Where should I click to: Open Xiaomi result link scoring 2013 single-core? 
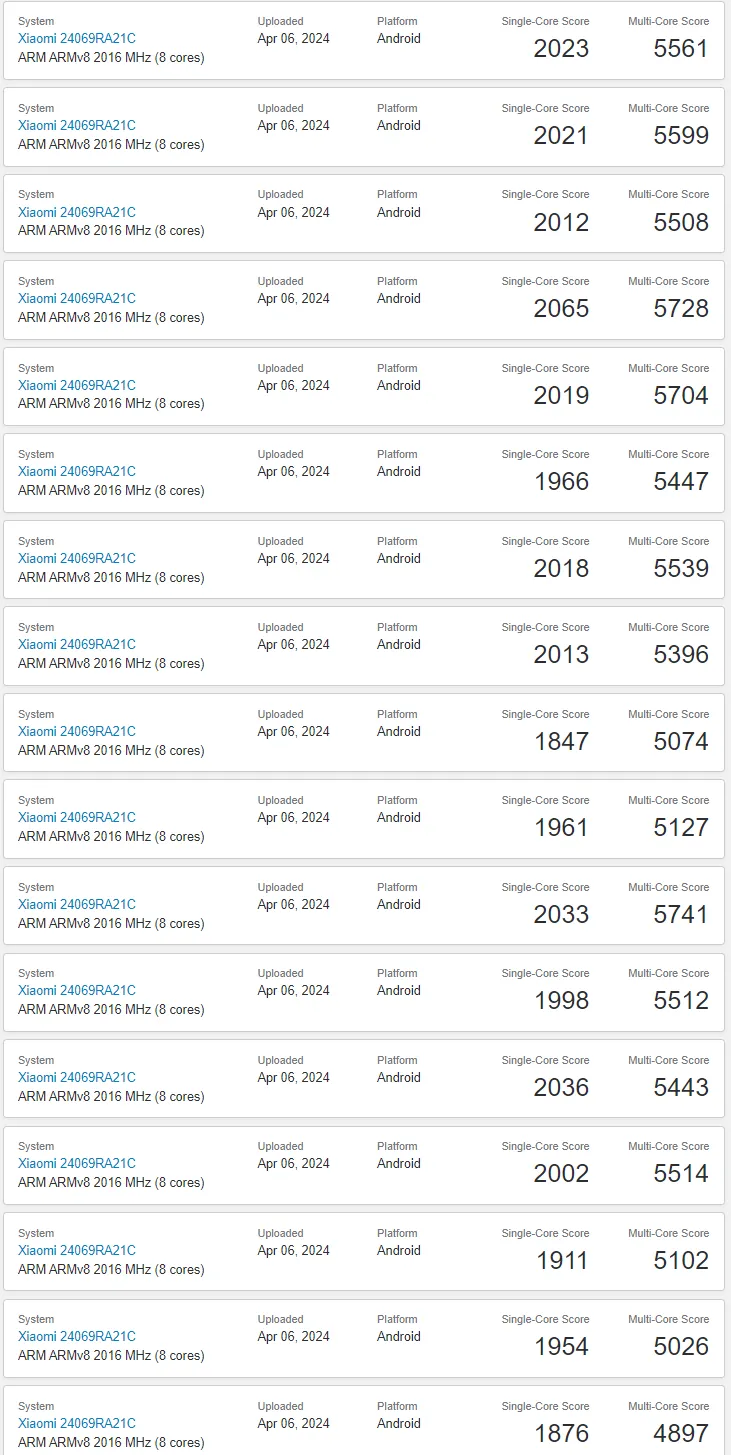pos(77,645)
